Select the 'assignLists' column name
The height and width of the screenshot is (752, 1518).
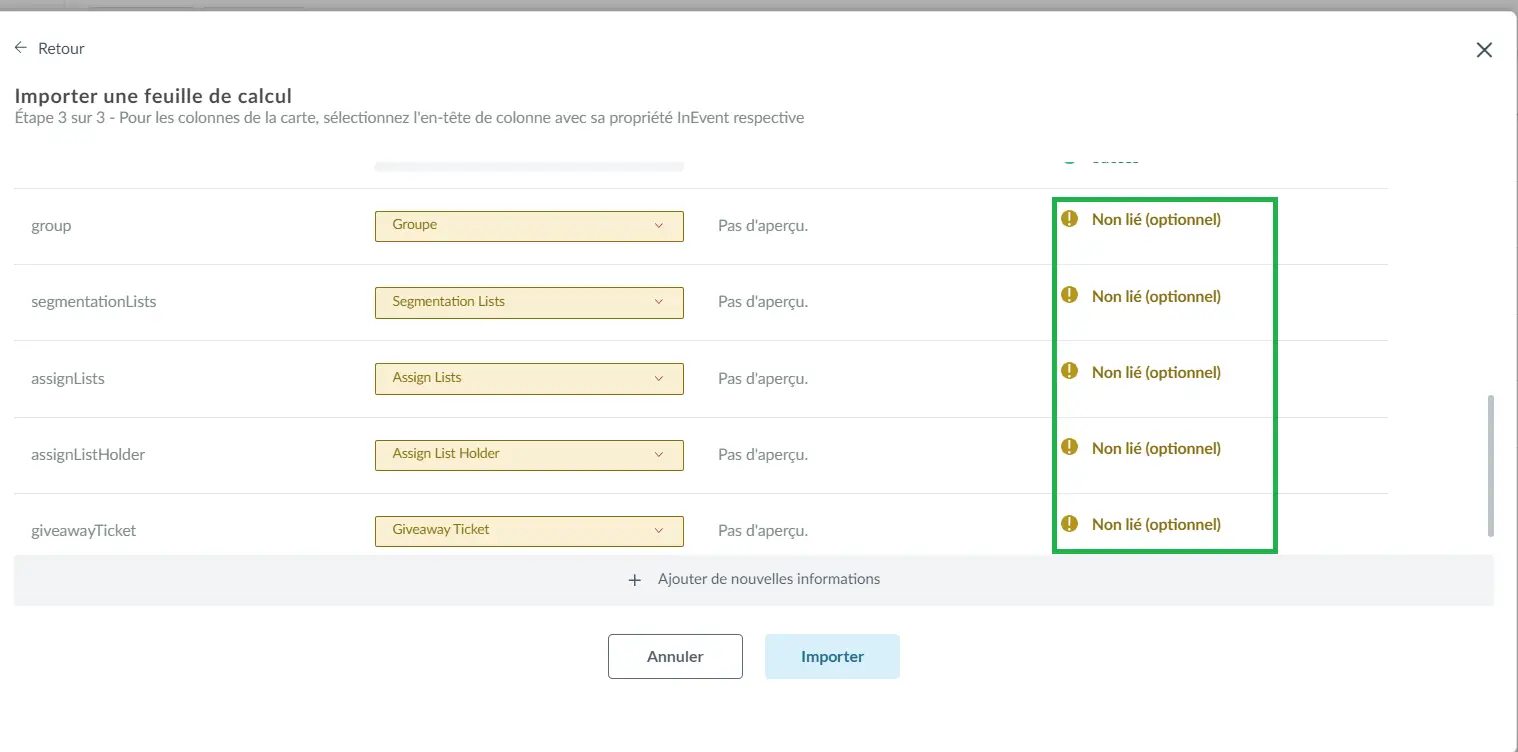[68, 379]
